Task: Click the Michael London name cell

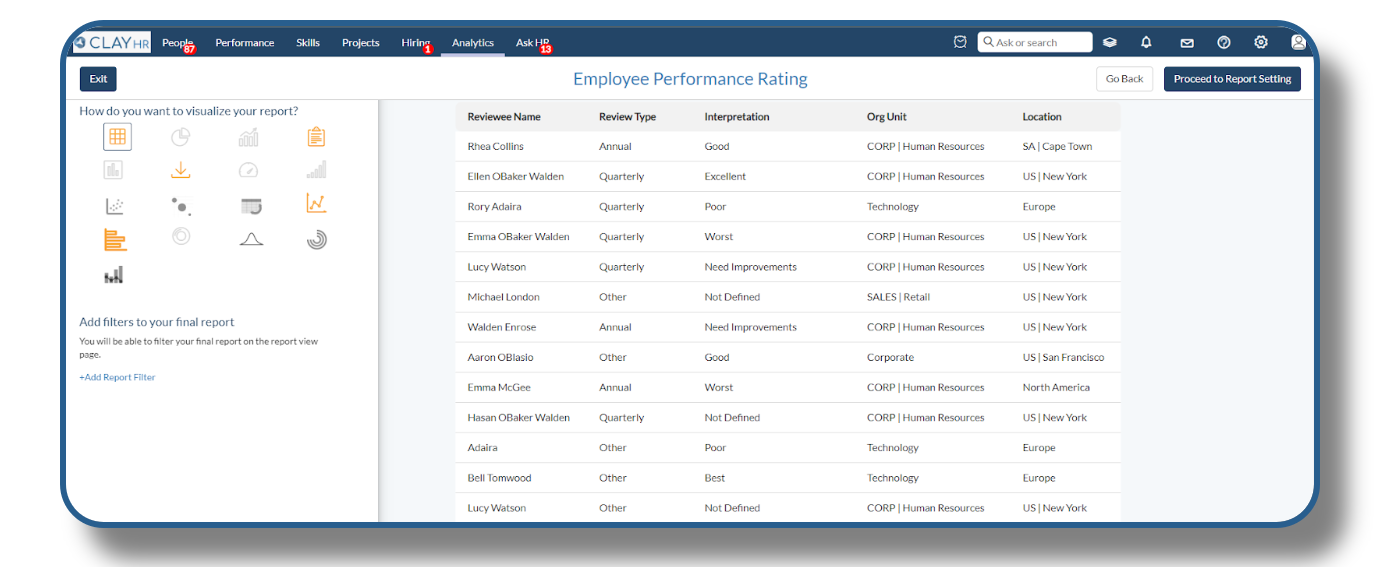Action: [503, 297]
